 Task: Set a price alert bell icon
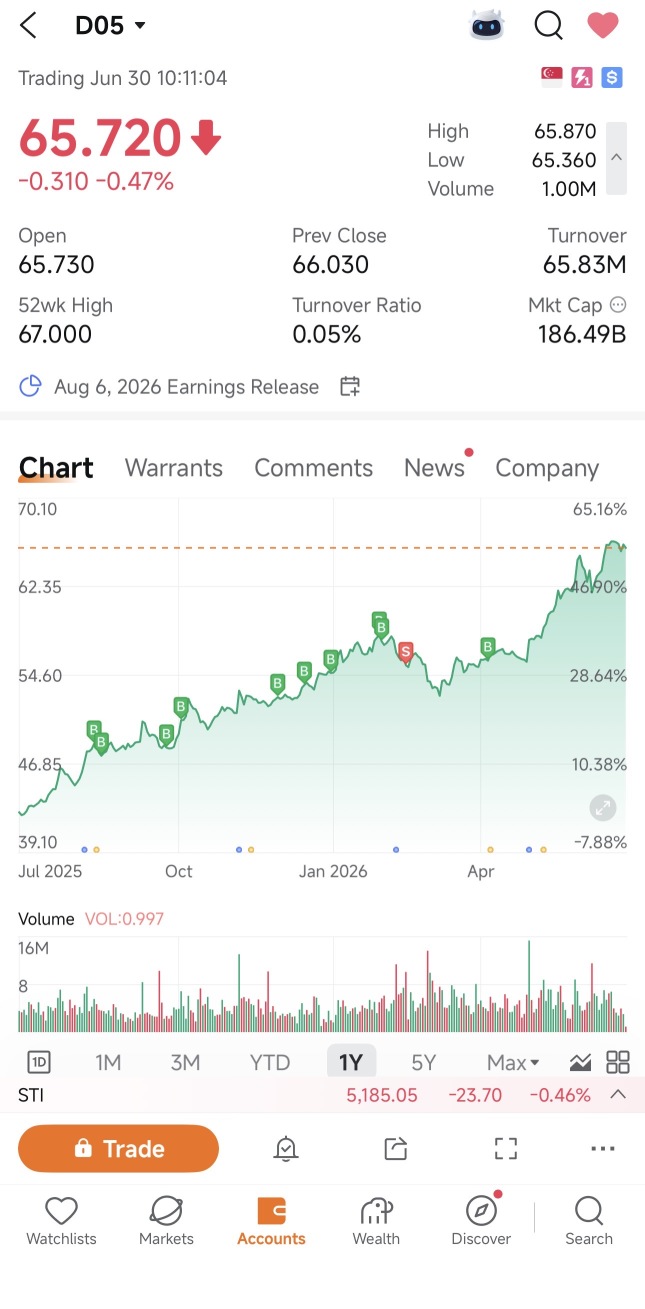pos(286,1148)
